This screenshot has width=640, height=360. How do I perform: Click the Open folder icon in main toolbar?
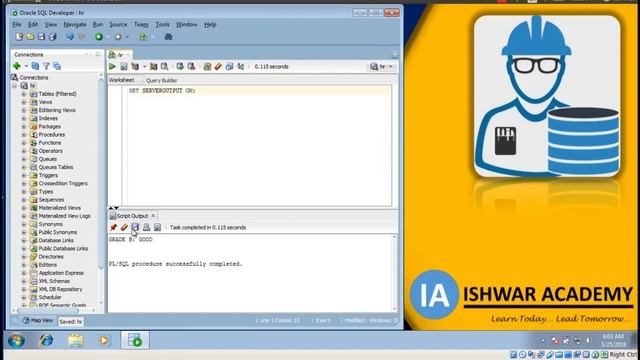coord(30,37)
